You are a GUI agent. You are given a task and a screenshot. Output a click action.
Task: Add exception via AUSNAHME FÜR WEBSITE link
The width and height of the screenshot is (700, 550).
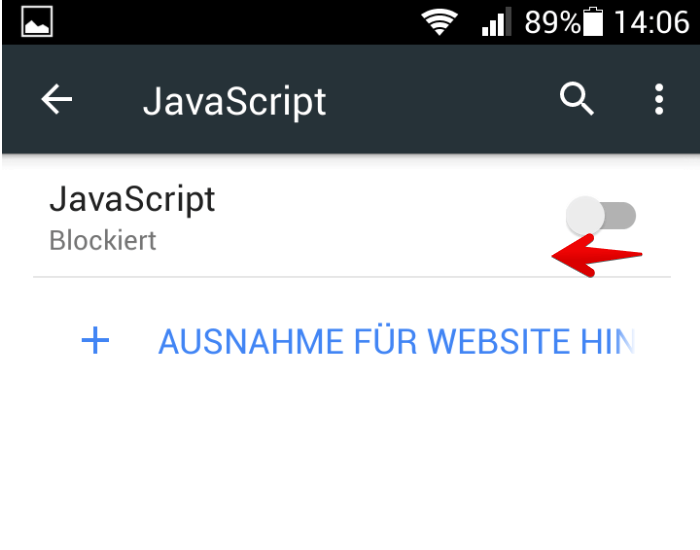pos(396,342)
